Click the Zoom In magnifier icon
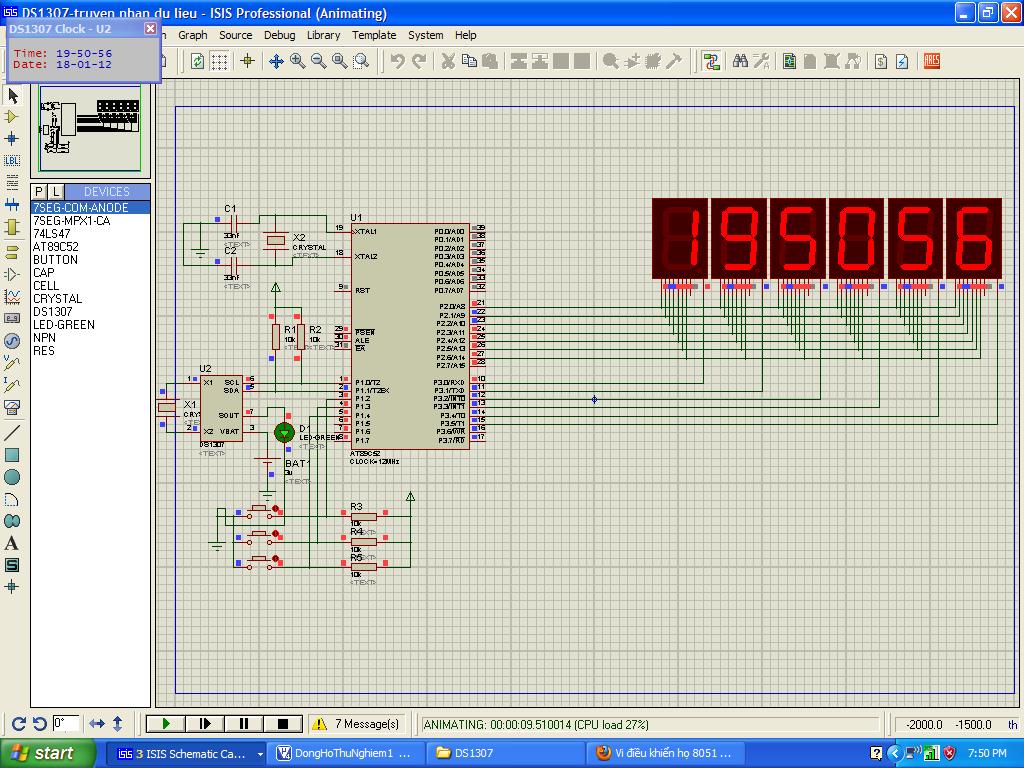Viewport: 1024px width, 768px height. (x=297, y=61)
